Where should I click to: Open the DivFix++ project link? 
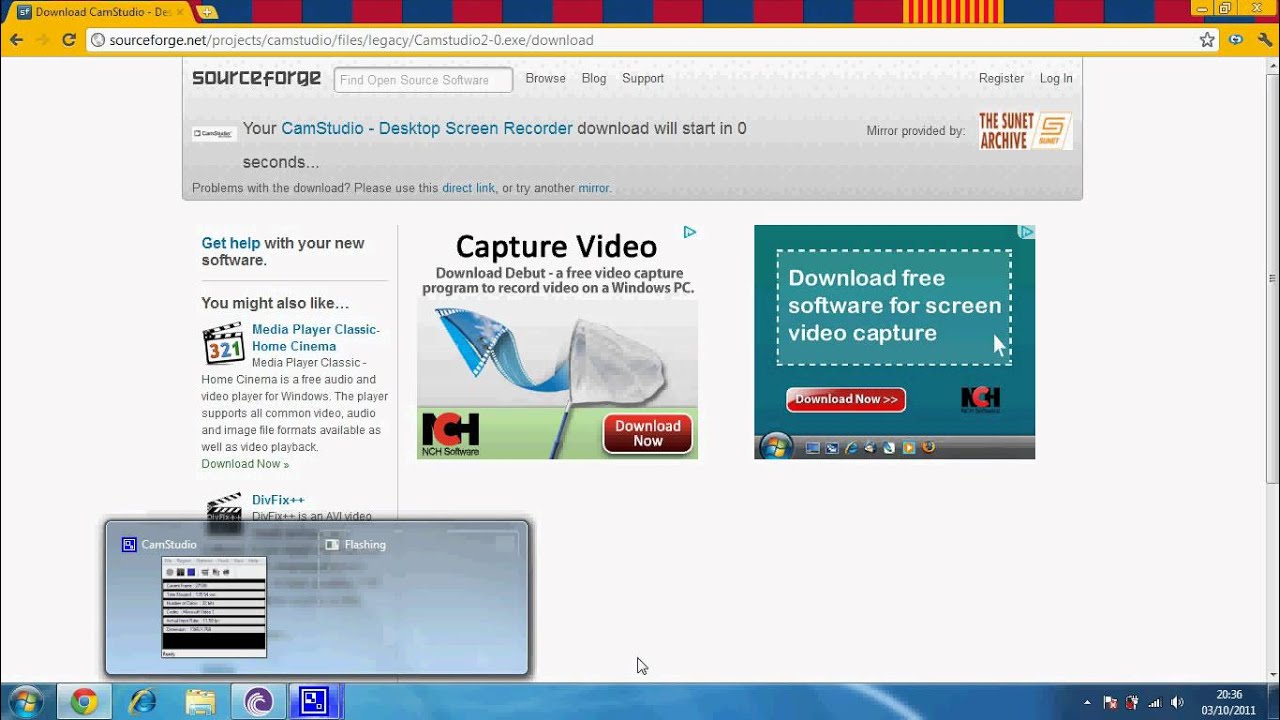pos(278,500)
